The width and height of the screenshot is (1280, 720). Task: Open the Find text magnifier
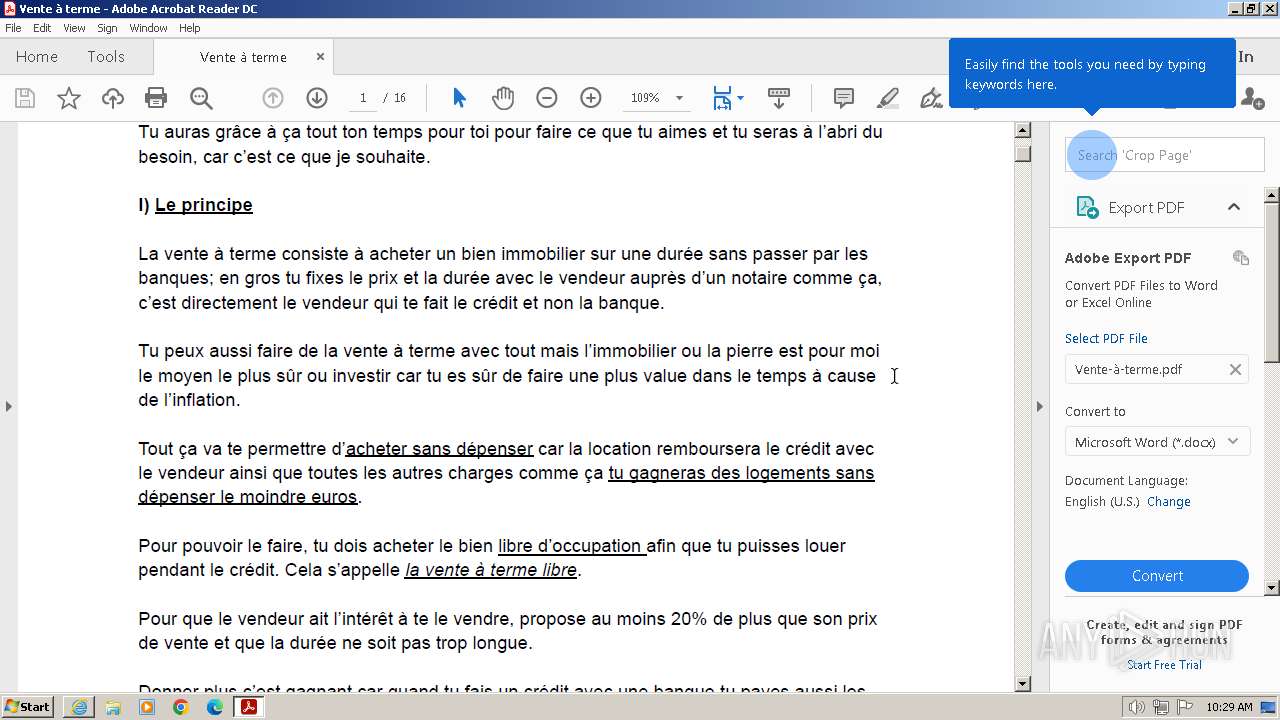coord(201,98)
